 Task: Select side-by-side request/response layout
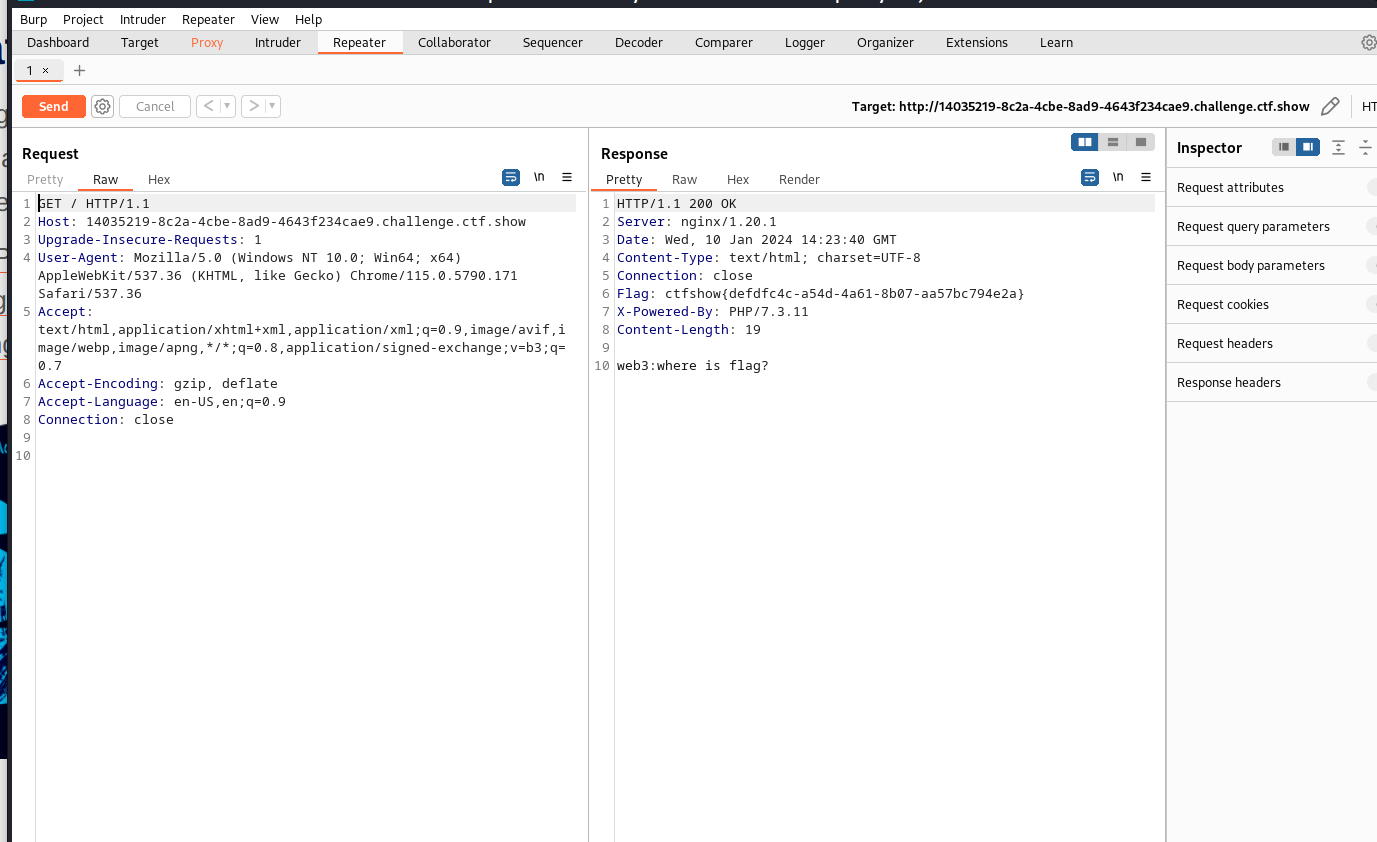click(x=1085, y=142)
